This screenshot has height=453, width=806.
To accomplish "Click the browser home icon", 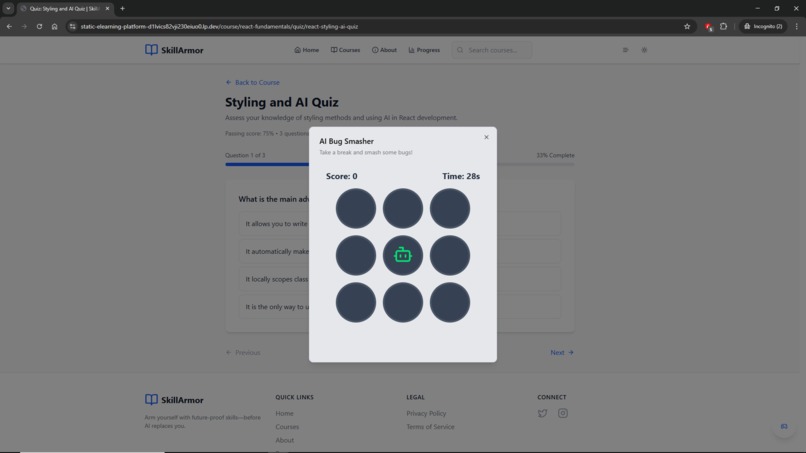I will (54, 26).
